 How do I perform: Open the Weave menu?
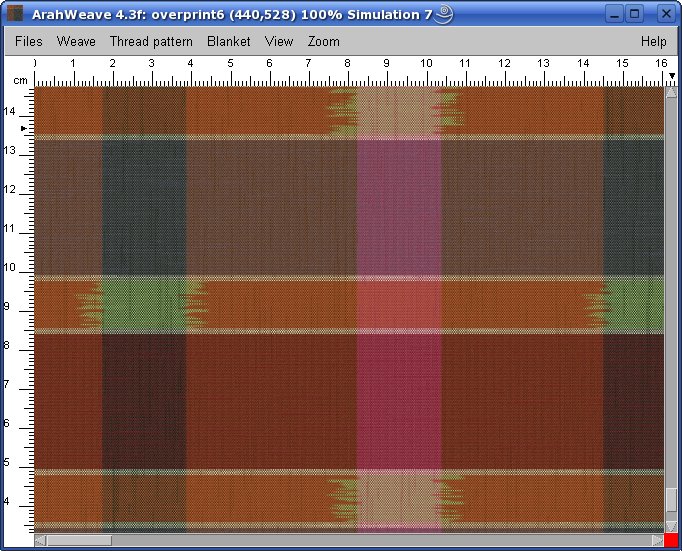[x=76, y=41]
